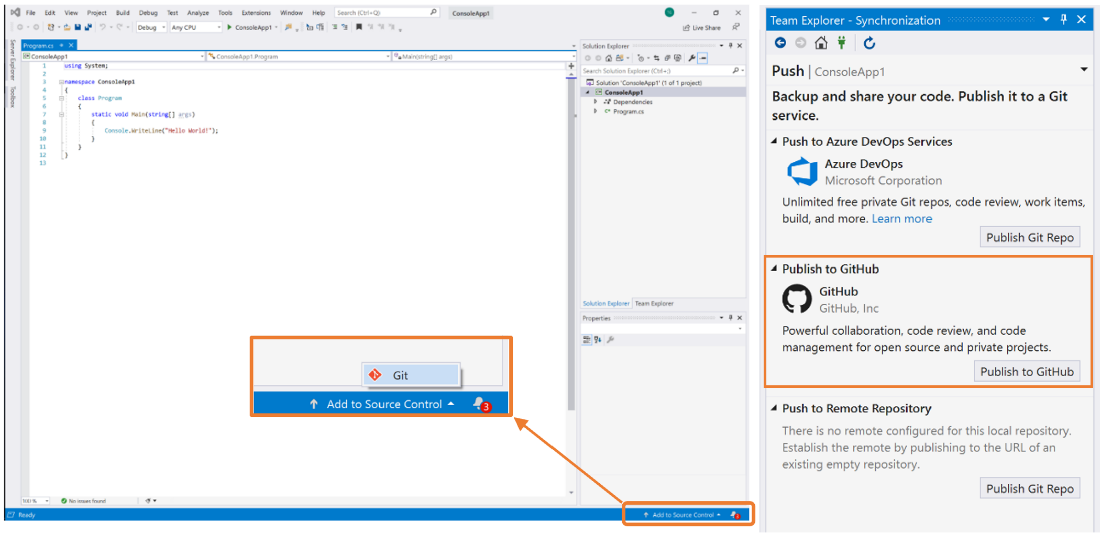Collapse the Push to Remote Repository section
Screen dimensions: 1101x534
point(774,408)
